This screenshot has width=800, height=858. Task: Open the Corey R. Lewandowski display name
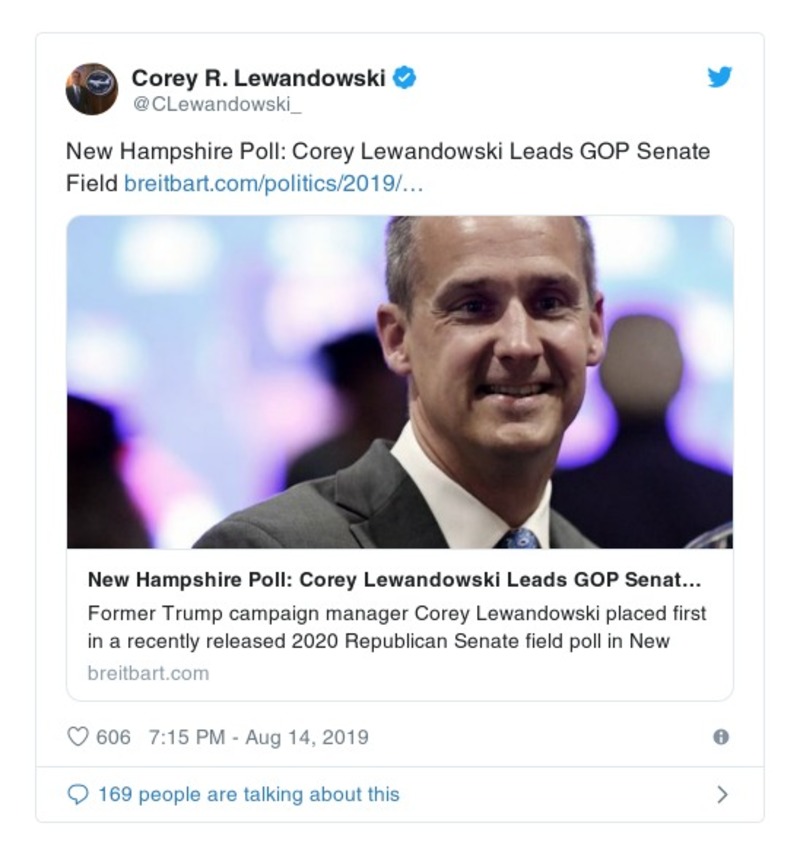tap(258, 77)
